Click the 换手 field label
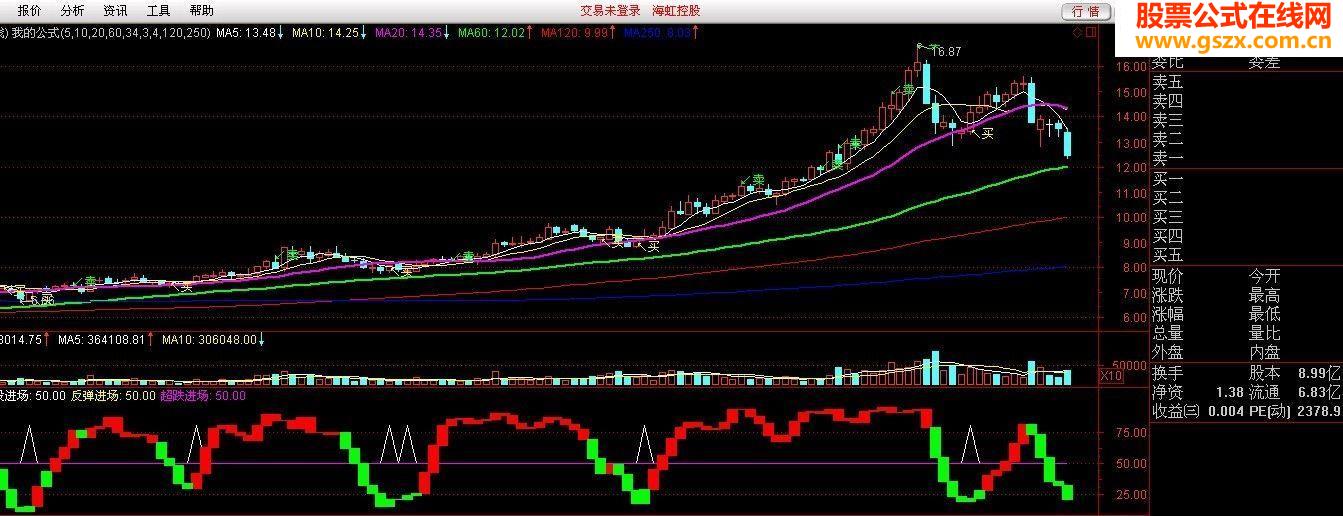 [1167, 373]
